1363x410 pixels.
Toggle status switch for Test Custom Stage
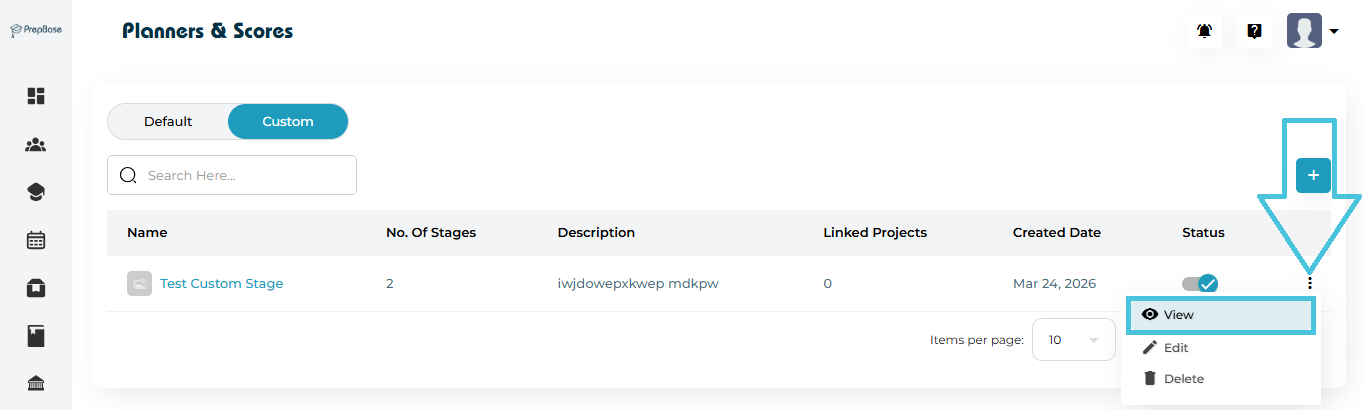click(1200, 284)
